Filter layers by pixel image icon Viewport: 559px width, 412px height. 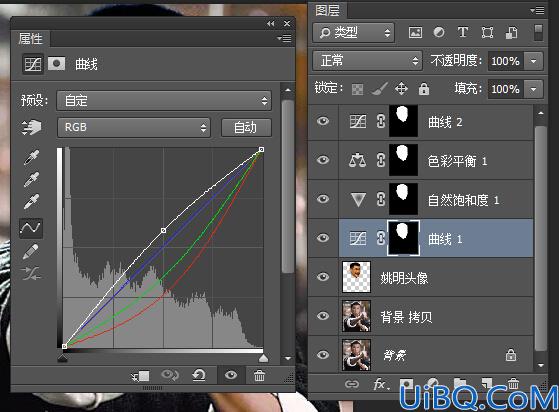pyautogui.click(x=415, y=33)
